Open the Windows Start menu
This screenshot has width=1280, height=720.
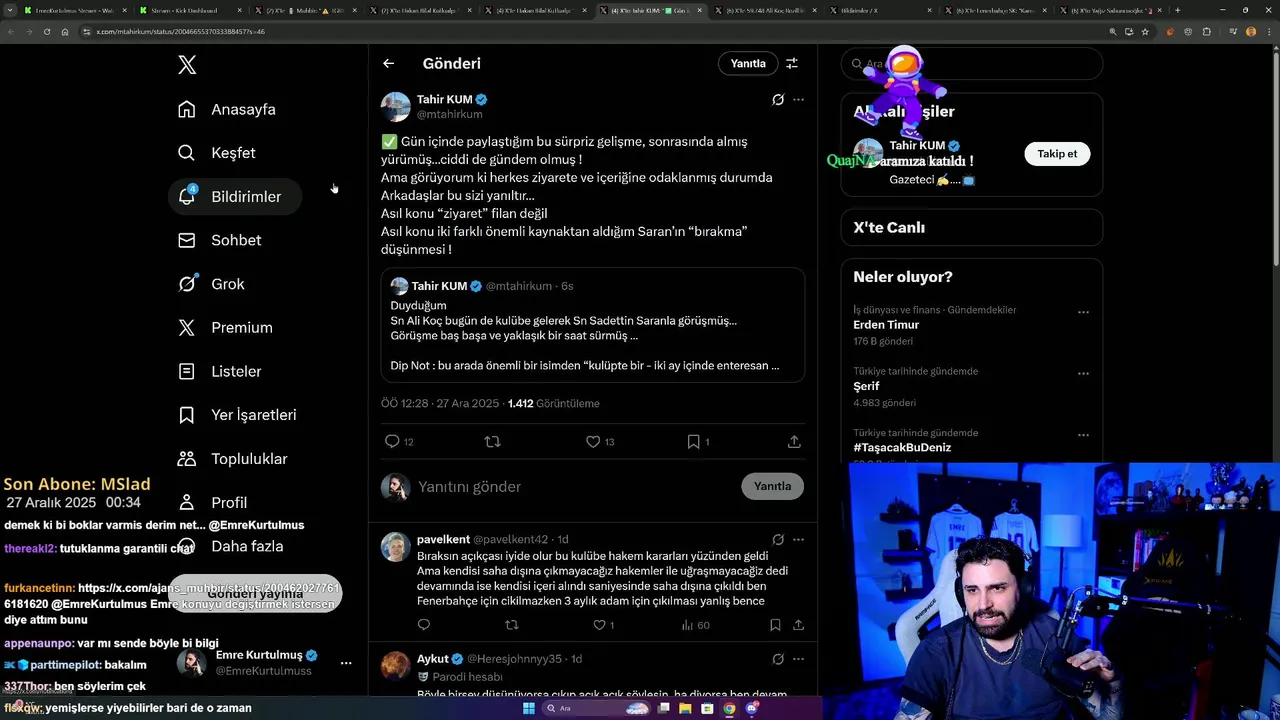tap(529, 708)
